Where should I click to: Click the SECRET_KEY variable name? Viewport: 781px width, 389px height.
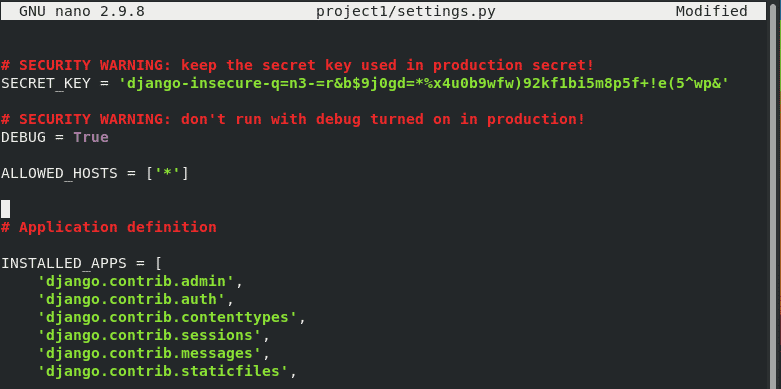point(46,83)
